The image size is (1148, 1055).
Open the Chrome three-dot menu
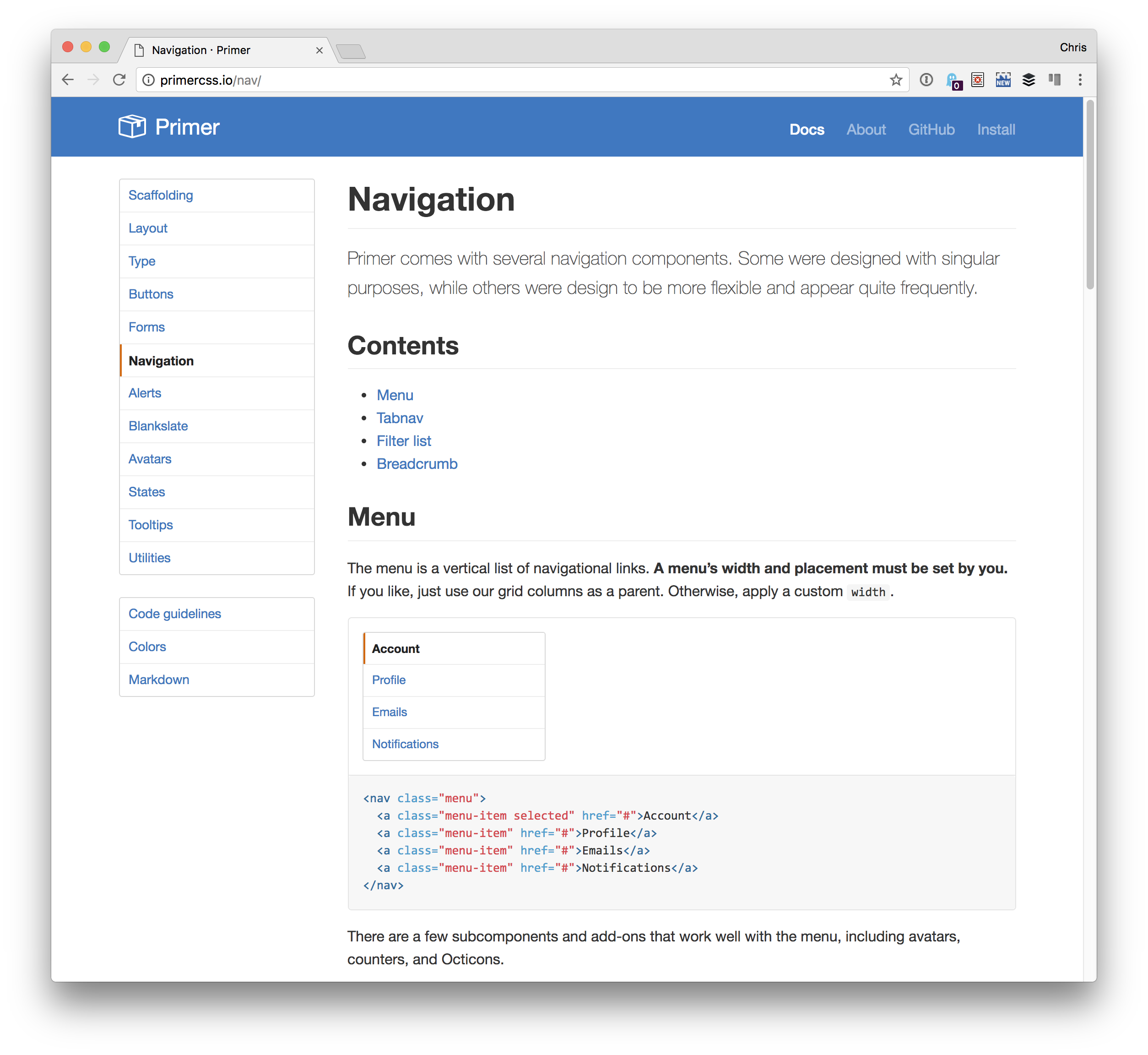tap(1080, 80)
